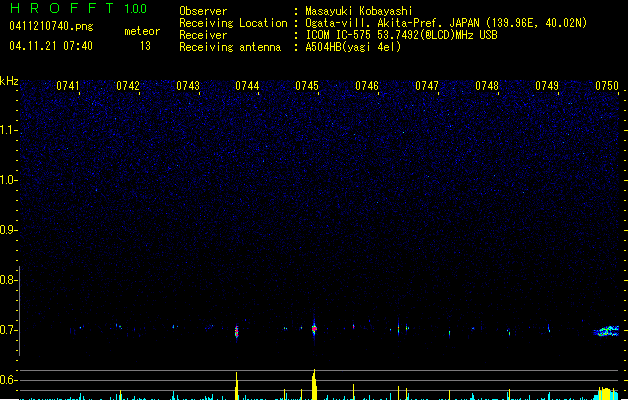Click the A504HB(yagi 4el) antenna text
This screenshot has width=629, height=400.
pos(353,47)
